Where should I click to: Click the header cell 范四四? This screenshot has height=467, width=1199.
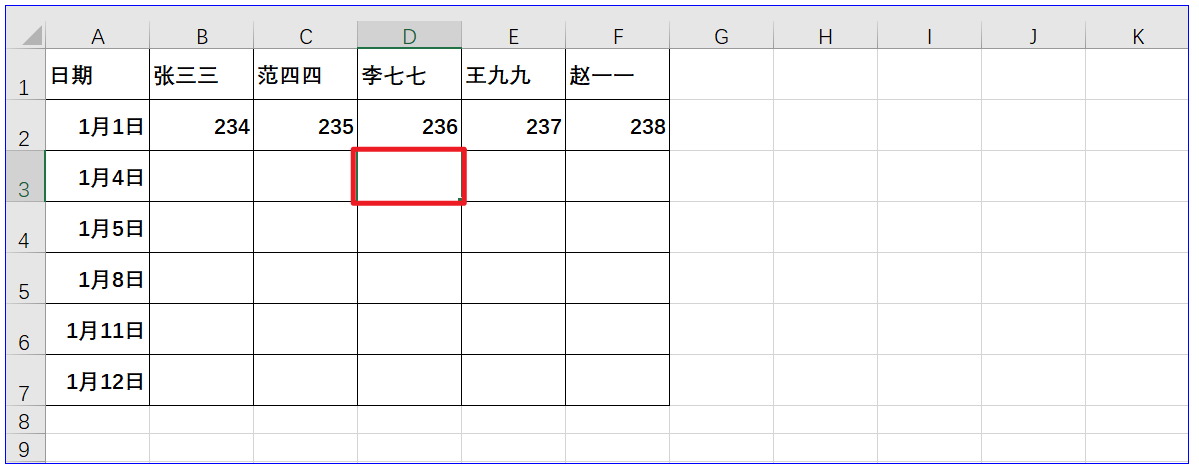(x=305, y=74)
